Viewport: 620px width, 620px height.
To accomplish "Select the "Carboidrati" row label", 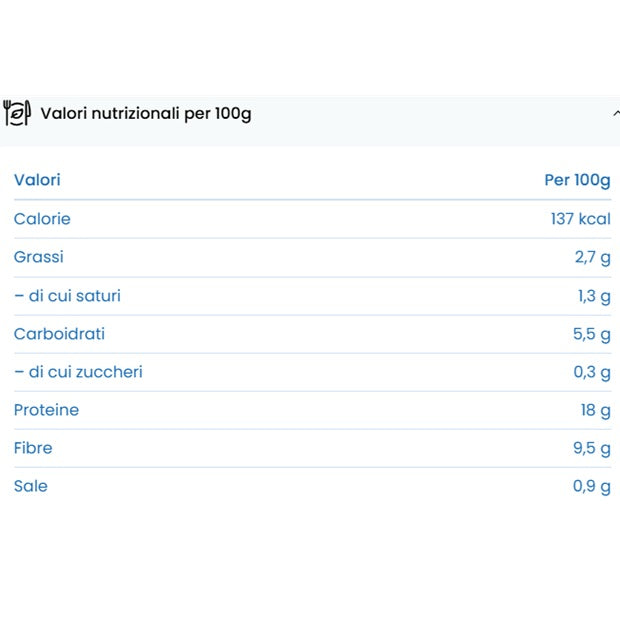I will (x=59, y=334).
